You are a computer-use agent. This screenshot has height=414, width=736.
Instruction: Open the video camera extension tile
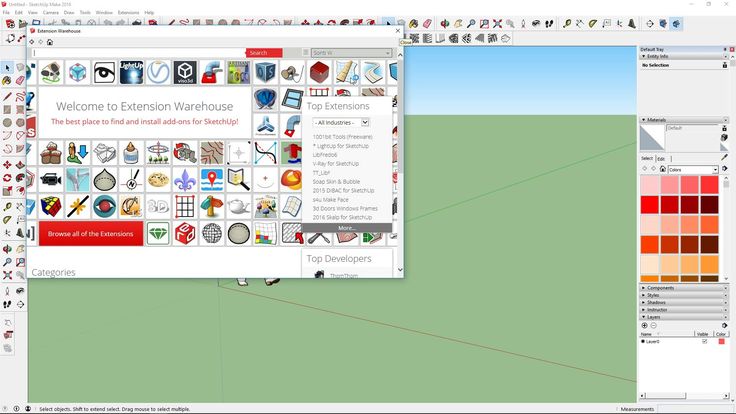51,180
